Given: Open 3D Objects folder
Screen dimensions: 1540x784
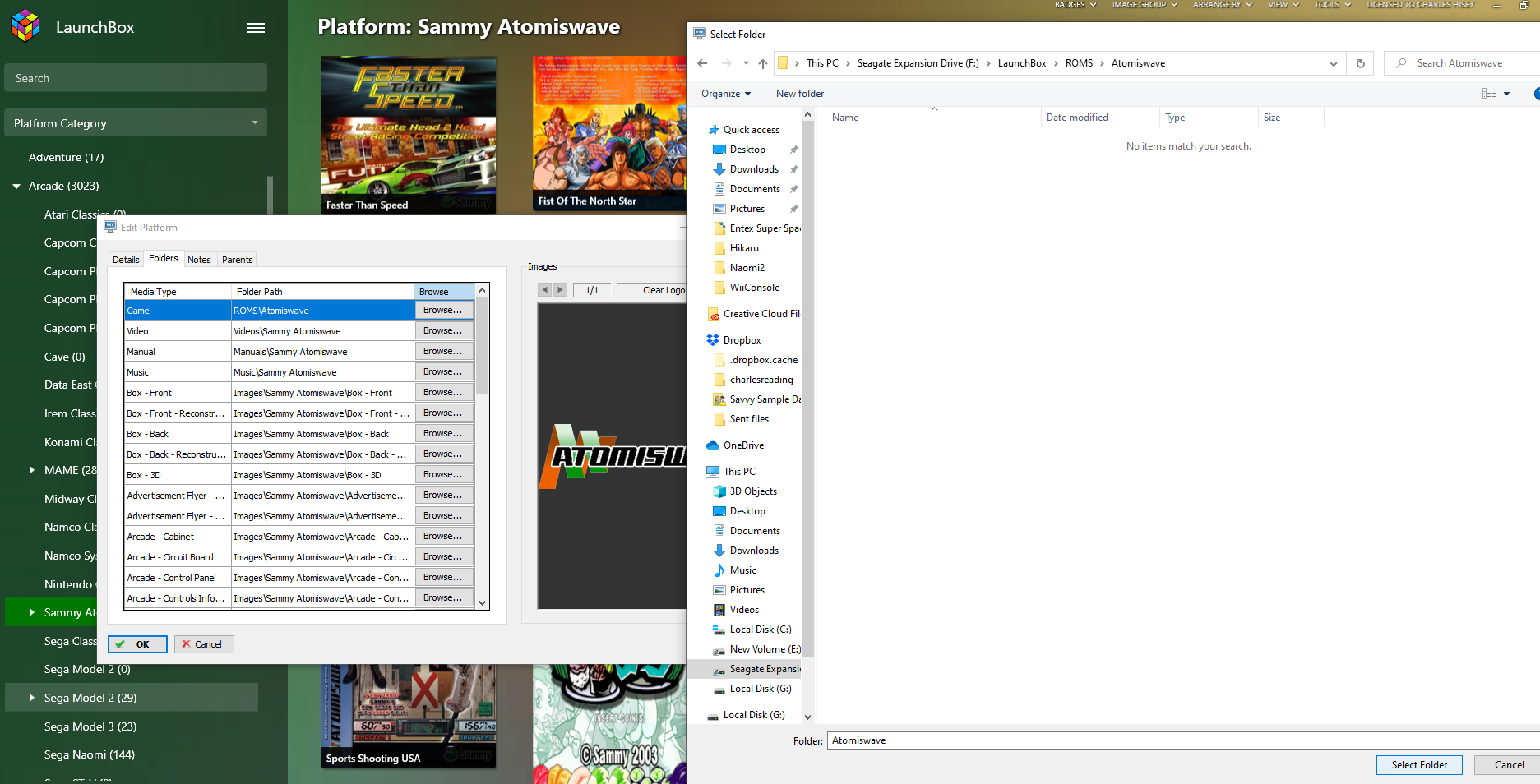Looking at the screenshot, I should [x=753, y=491].
